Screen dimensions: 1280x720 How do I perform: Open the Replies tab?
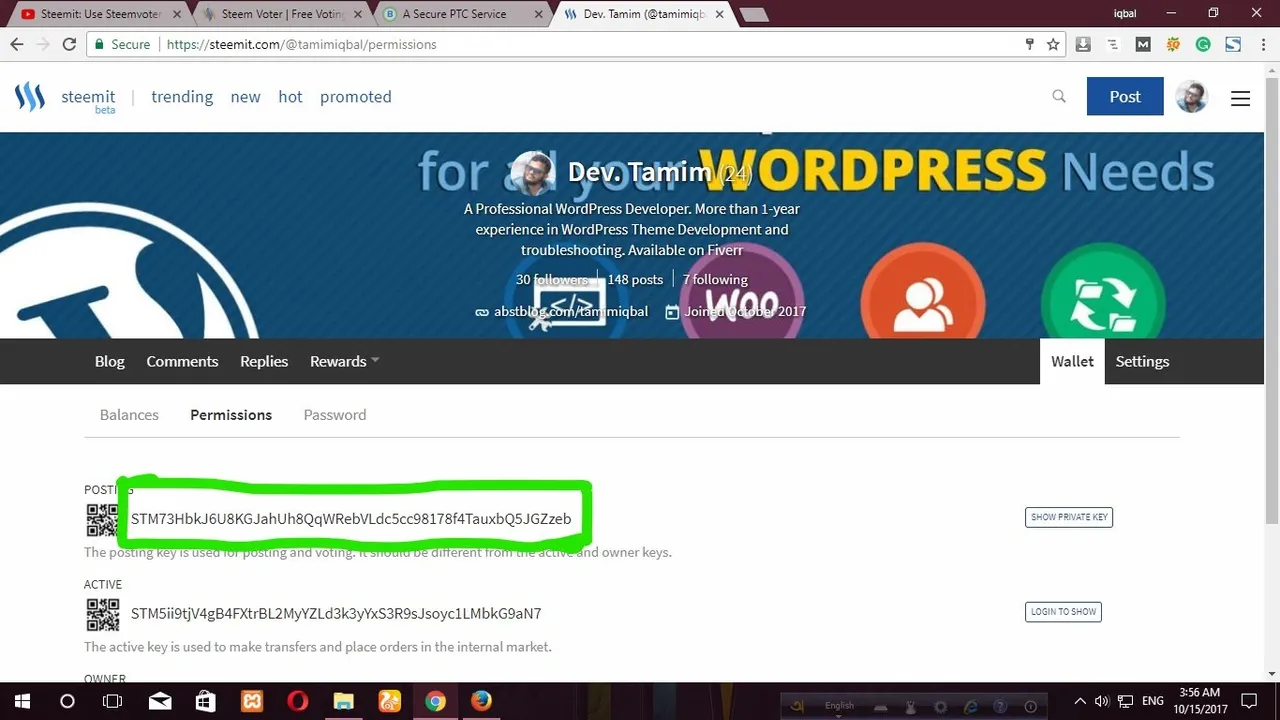tap(264, 361)
